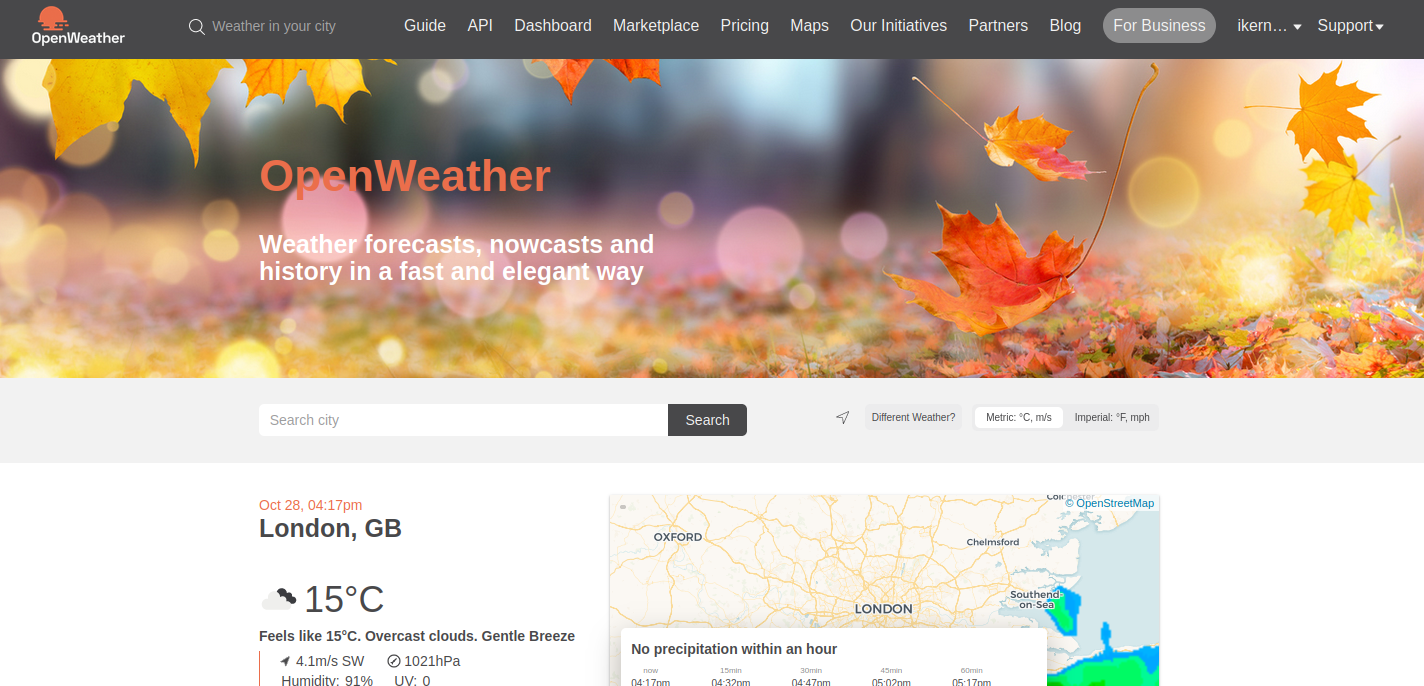
Task: Focus the Search city input field
Action: 463,420
